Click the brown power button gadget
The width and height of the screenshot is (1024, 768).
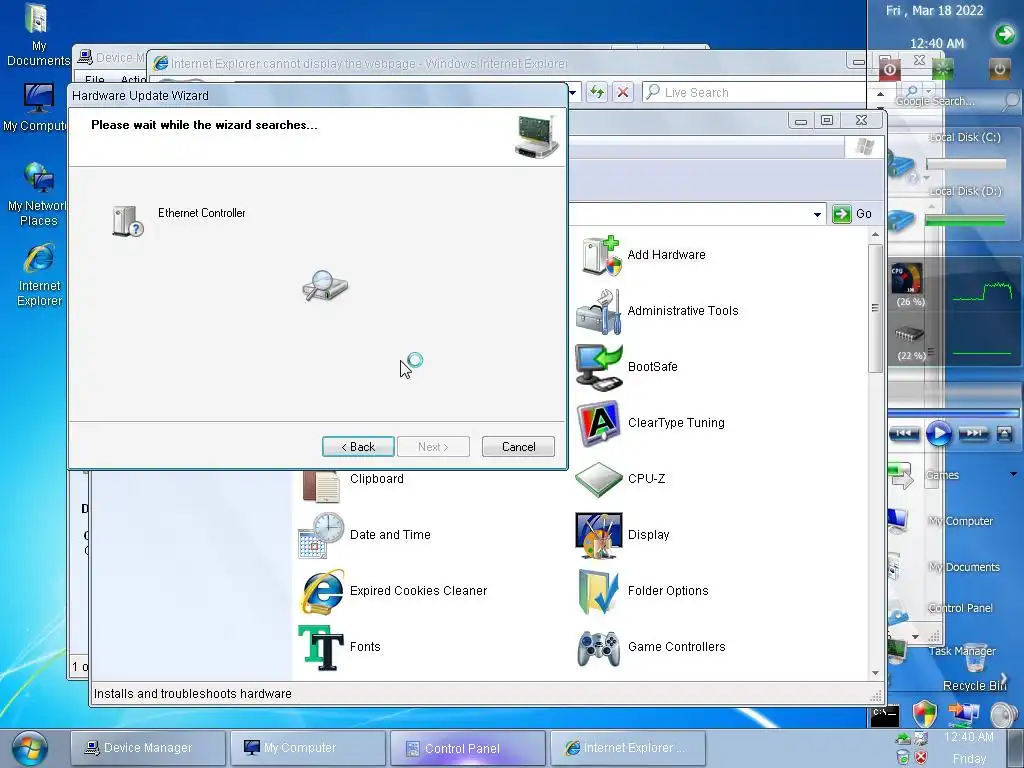[x=999, y=69]
